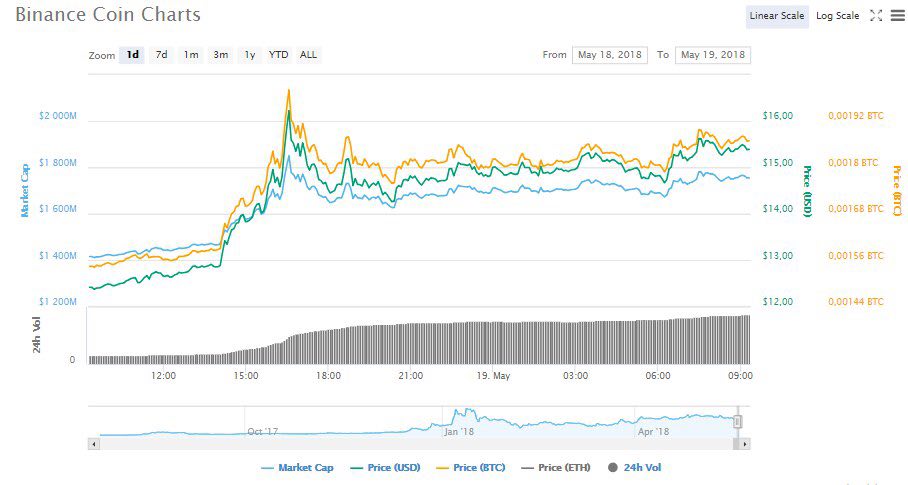Switch to Linear Scale
Viewport: 908px width, 485px height.
[777, 16]
